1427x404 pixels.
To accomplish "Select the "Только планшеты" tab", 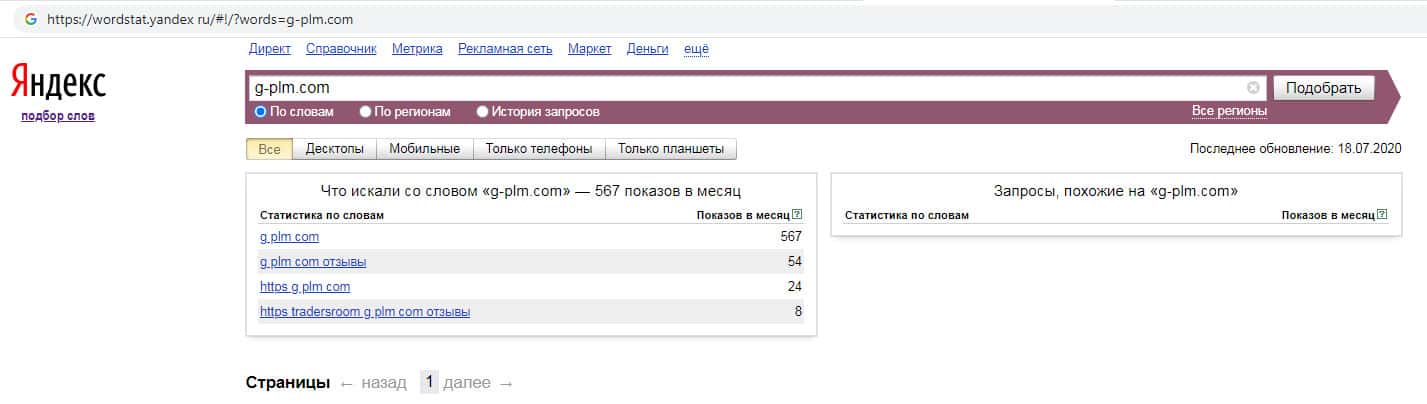I will (671, 149).
